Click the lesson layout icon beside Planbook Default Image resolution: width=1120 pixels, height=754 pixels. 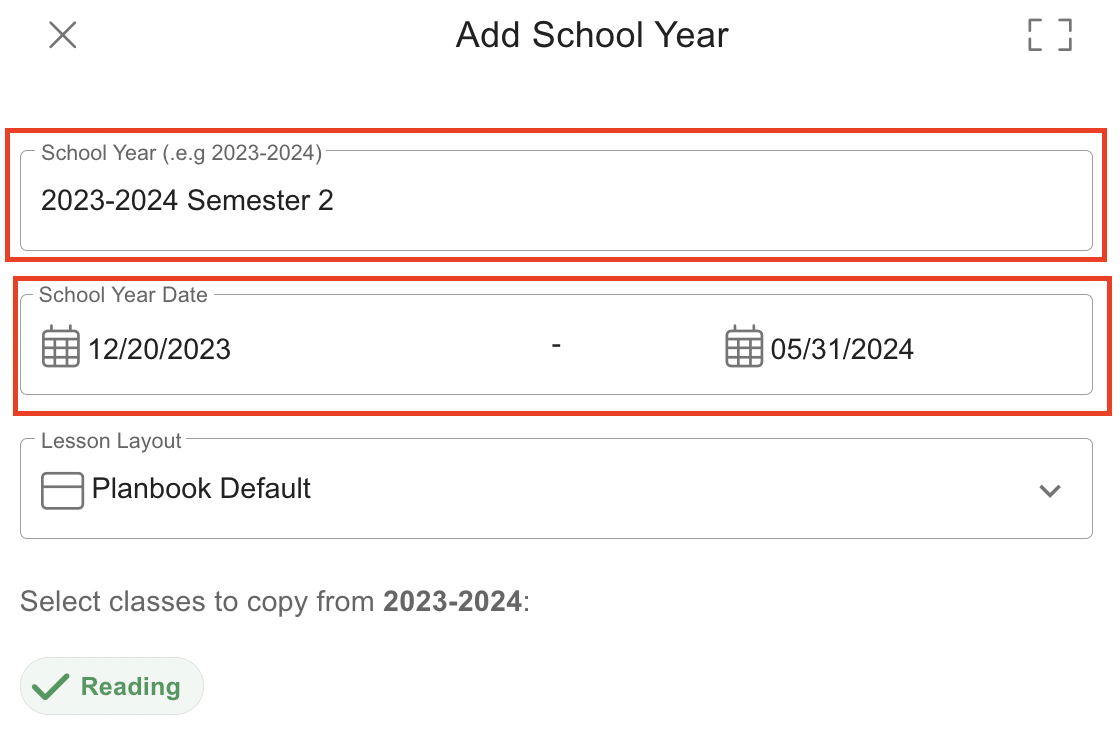(62, 490)
